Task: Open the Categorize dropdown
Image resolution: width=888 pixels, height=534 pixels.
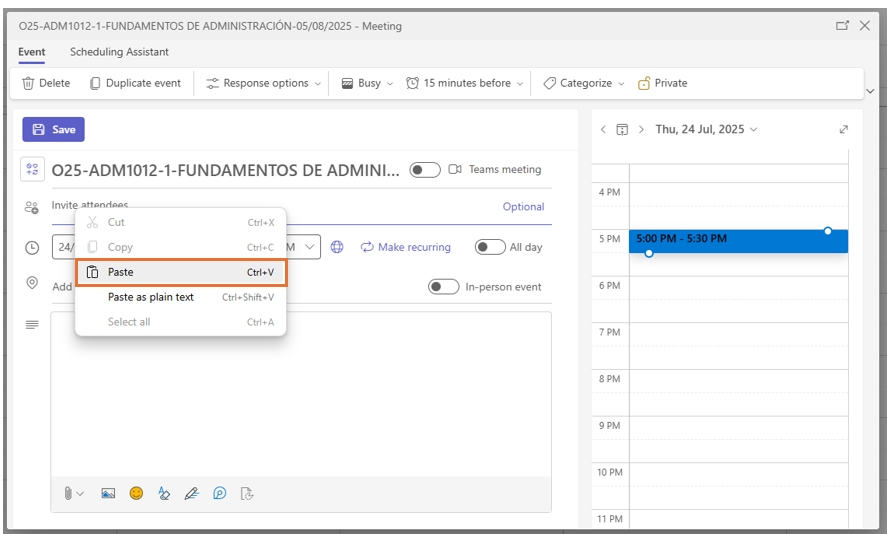Action: 583,83
